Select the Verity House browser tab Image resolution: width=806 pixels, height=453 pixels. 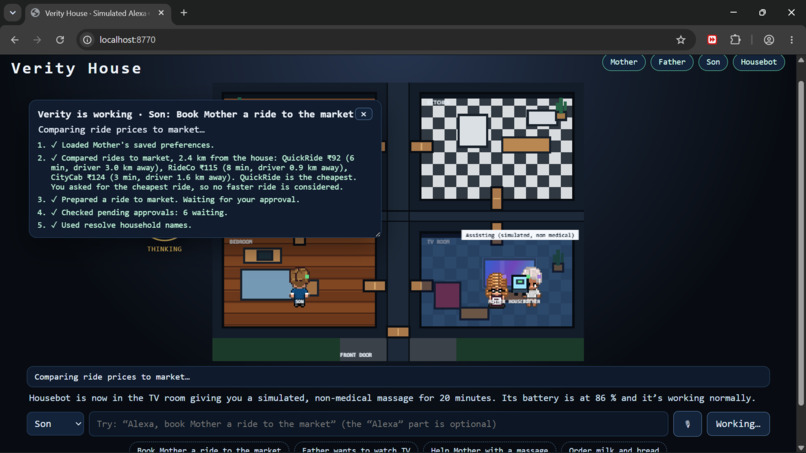(x=97, y=13)
